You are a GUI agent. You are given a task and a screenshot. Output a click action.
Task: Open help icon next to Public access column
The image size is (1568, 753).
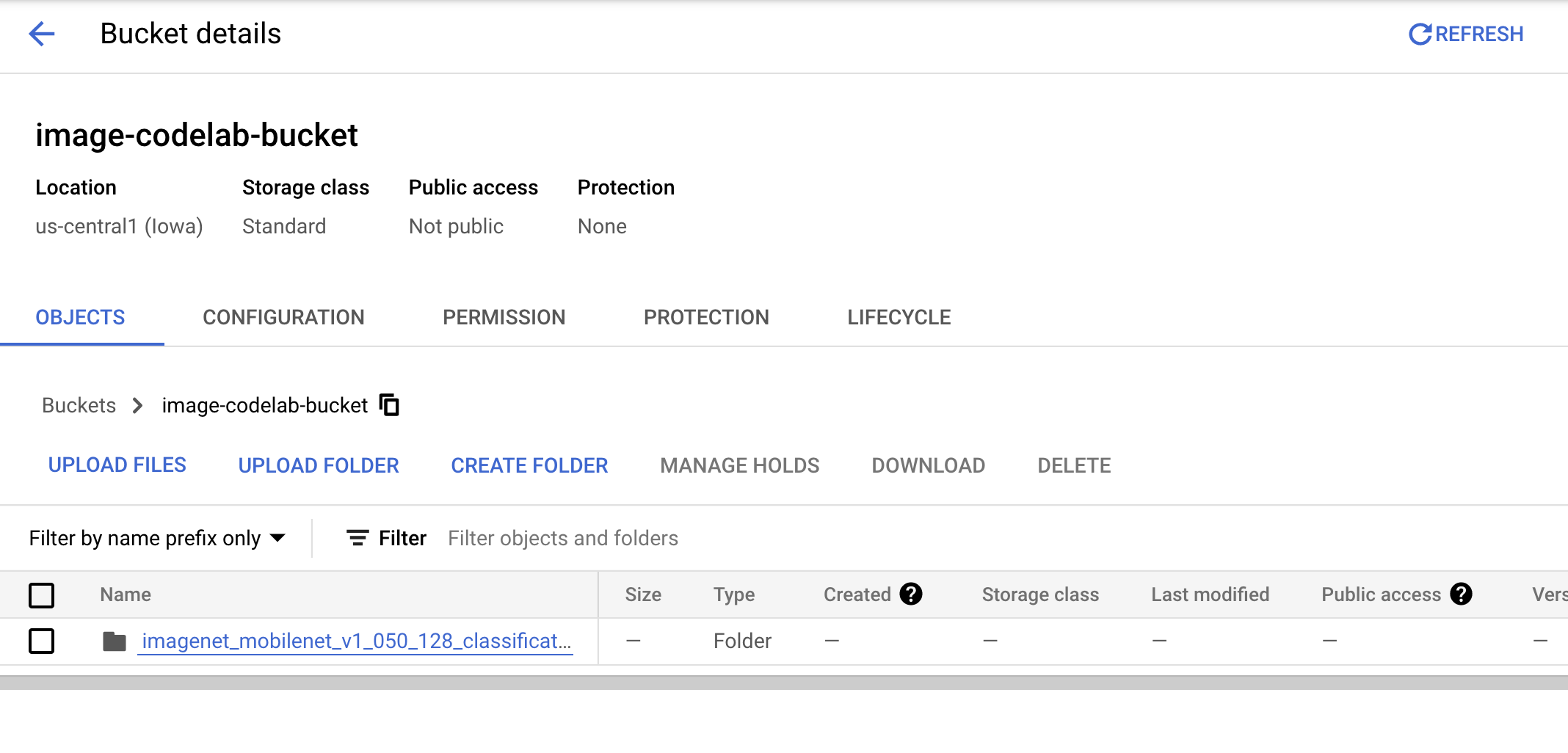1461,594
